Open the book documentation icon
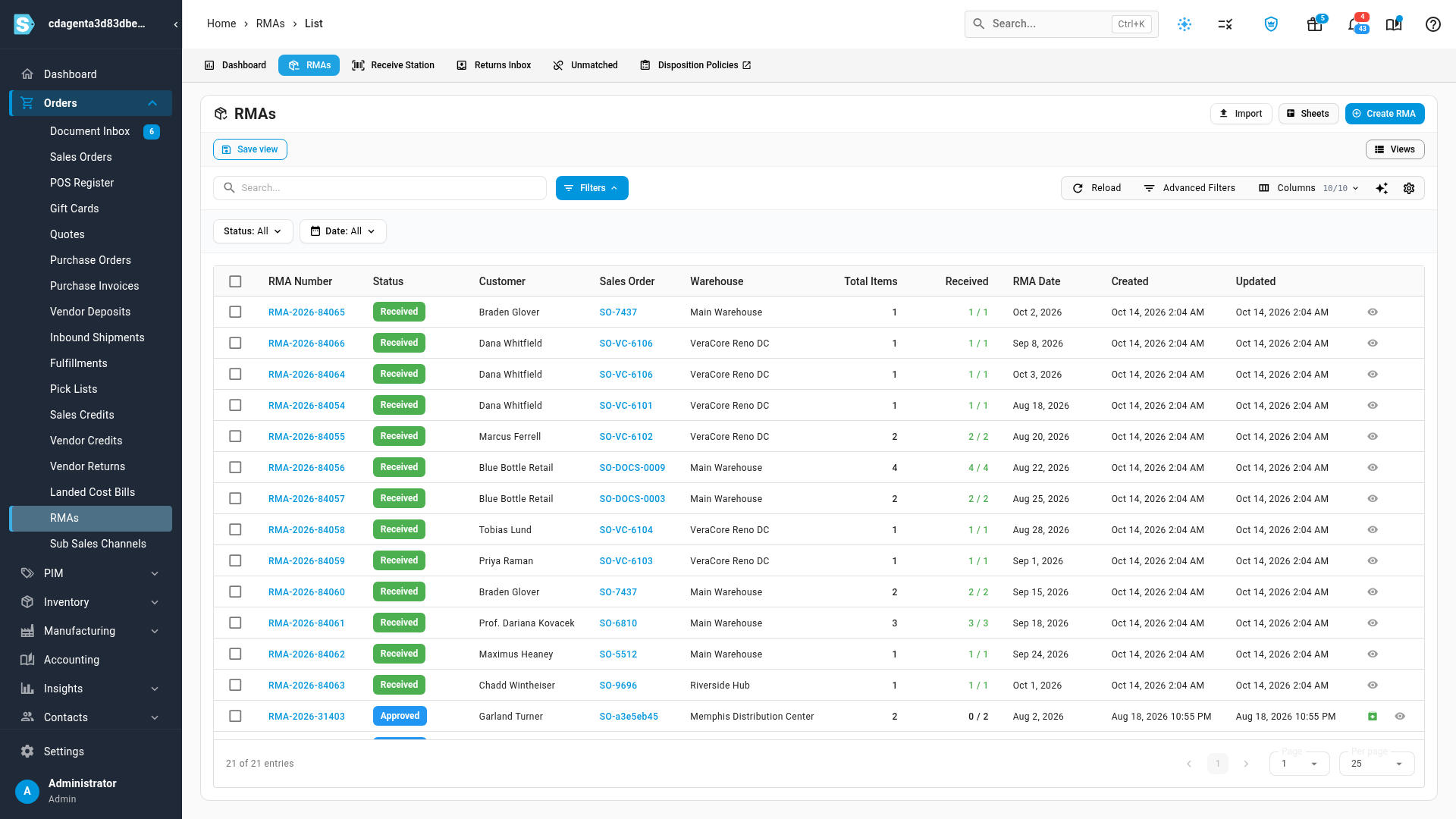This screenshot has height=819, width=1456. (x=1394, y=24)
